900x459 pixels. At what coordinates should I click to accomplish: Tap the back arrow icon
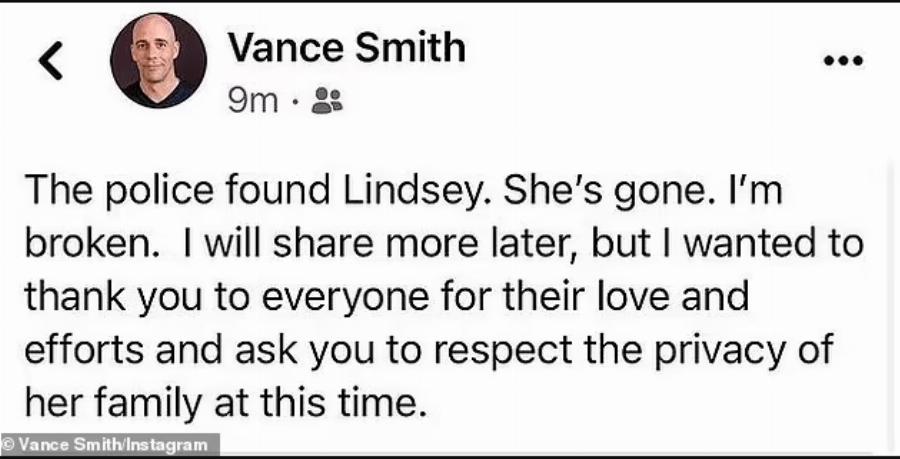pyautogui.click(x=50, y=62)
